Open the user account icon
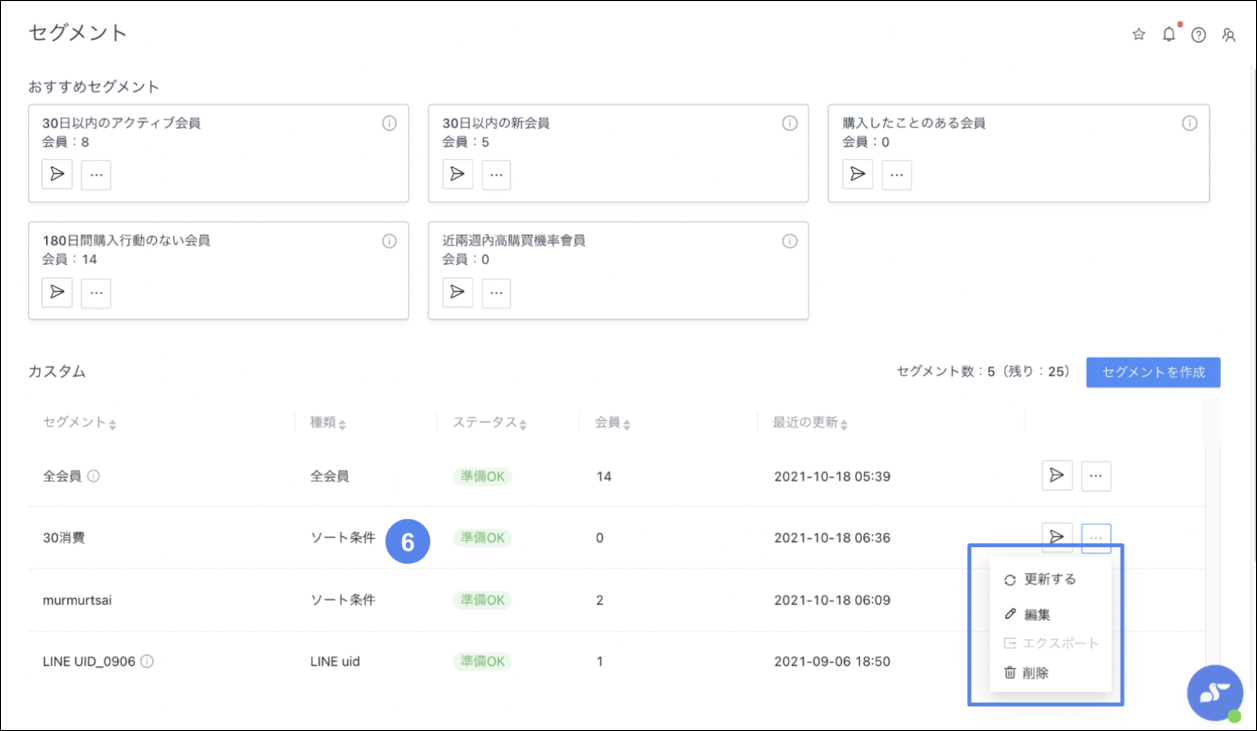This screenshot has width=1257, height=731. tap(1229, 35)
